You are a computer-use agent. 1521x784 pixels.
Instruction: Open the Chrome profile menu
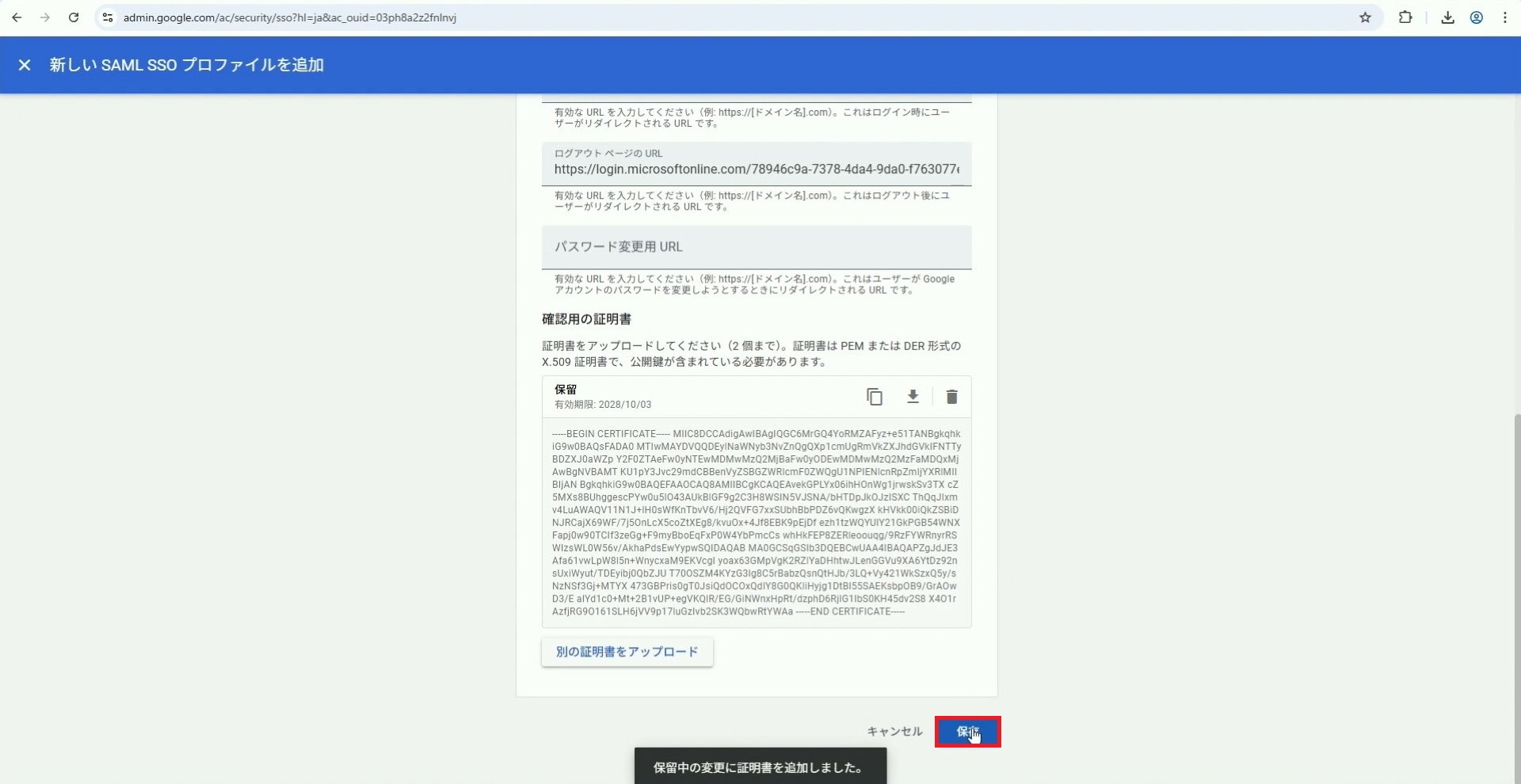[x=1477, y=17]
